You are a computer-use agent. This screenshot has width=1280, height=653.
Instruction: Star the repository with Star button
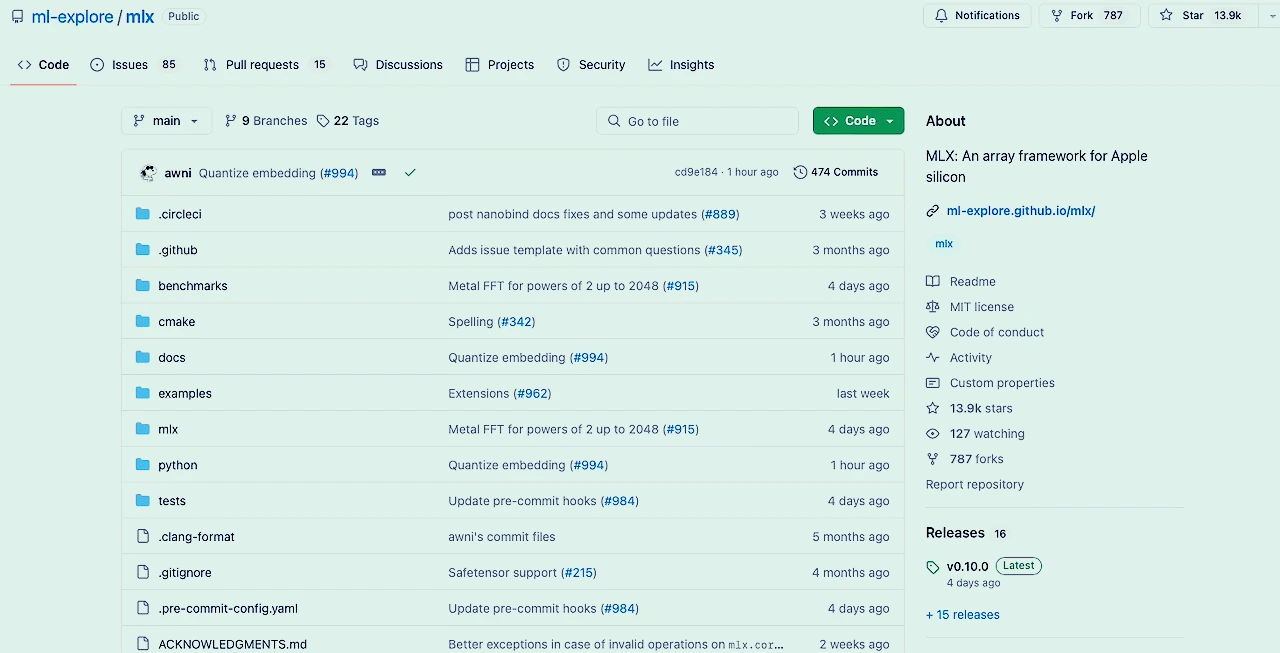click(1200, 16)
